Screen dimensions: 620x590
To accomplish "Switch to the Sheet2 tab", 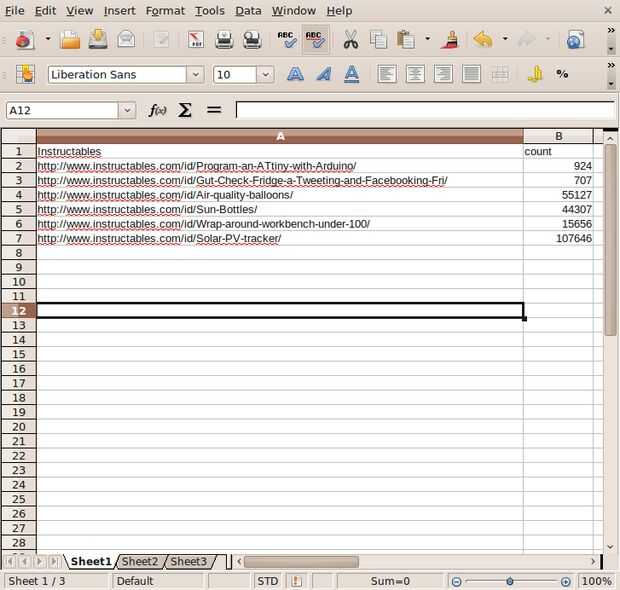I will [x=140, y=562].
